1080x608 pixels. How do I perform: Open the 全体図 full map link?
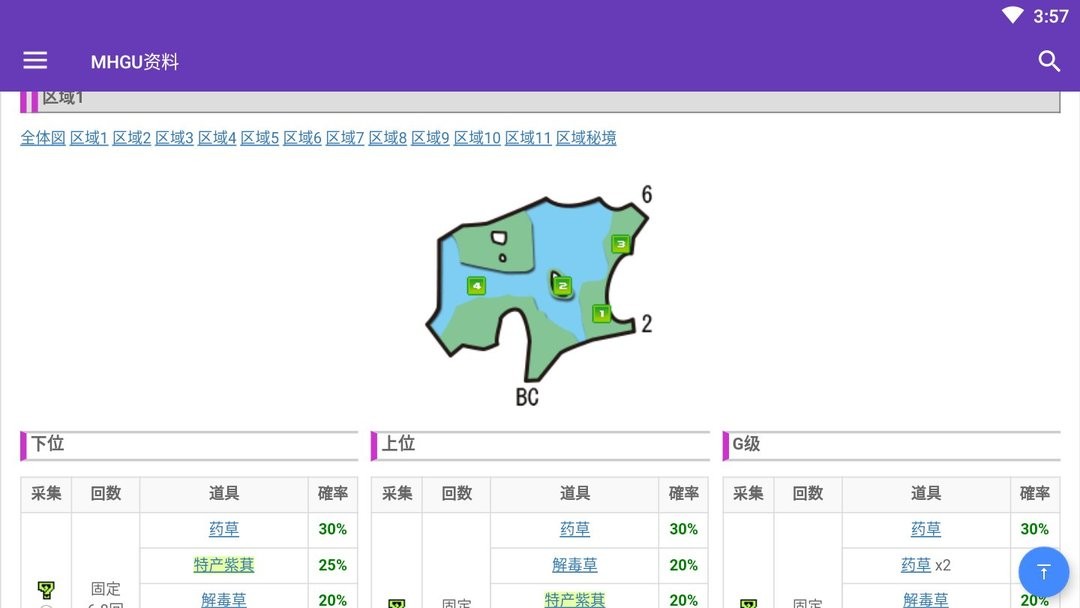[43, 138]
